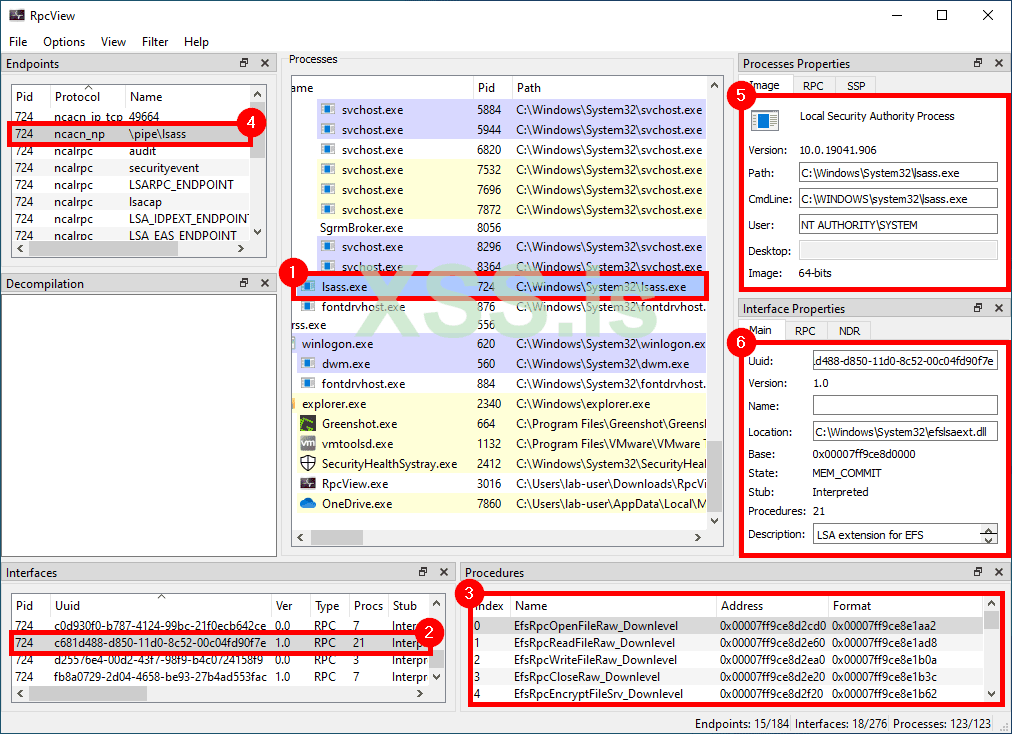Select interface c0d930f0-b787-4124-99bc-21f0ecb642ce
1012x734 pixels.
click(221, 626)
